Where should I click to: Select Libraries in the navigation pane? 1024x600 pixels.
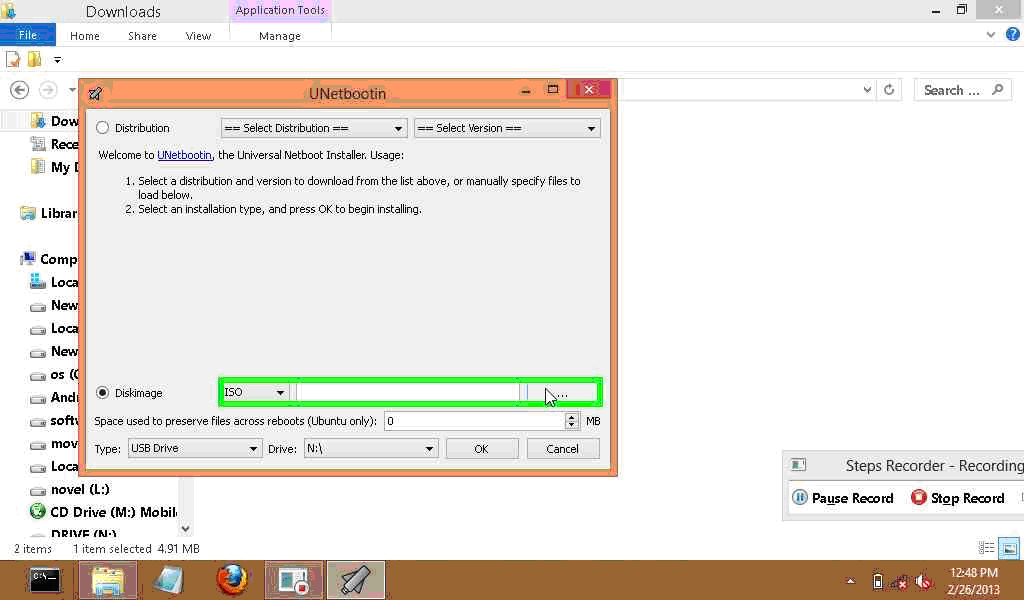point(49,213)
